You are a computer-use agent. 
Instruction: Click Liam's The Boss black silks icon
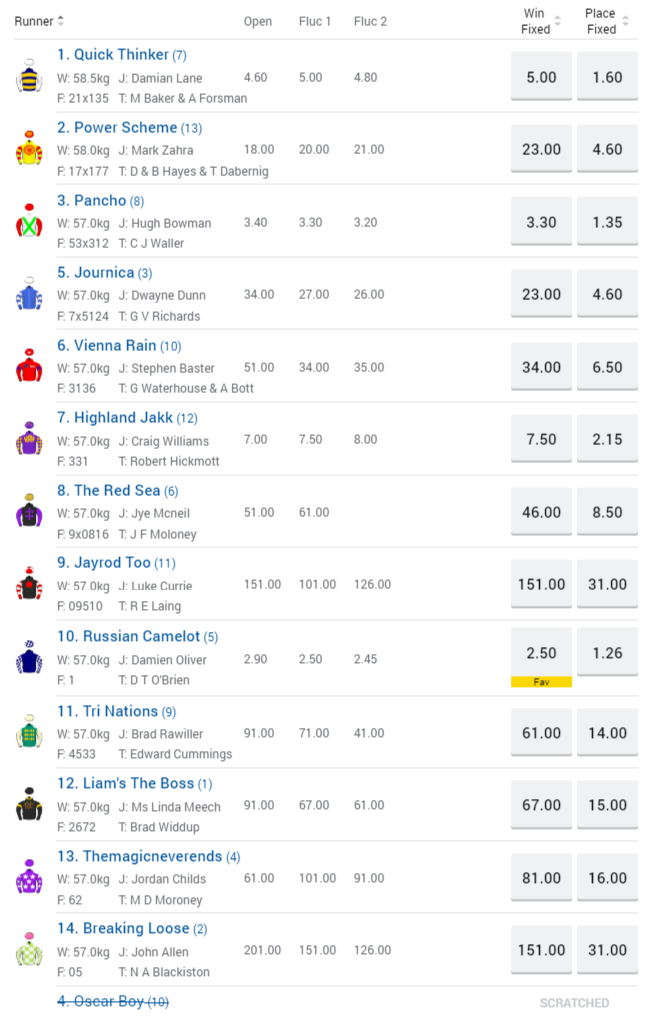point(29,804)
